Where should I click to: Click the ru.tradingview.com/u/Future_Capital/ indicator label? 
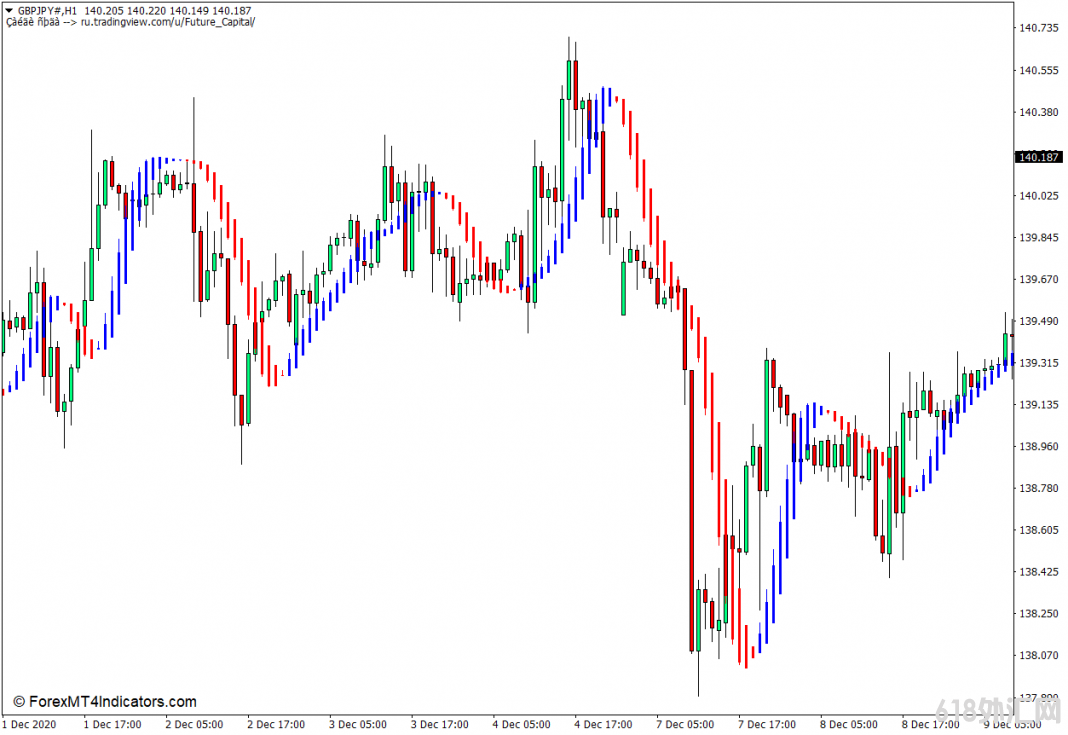(168, 22)
